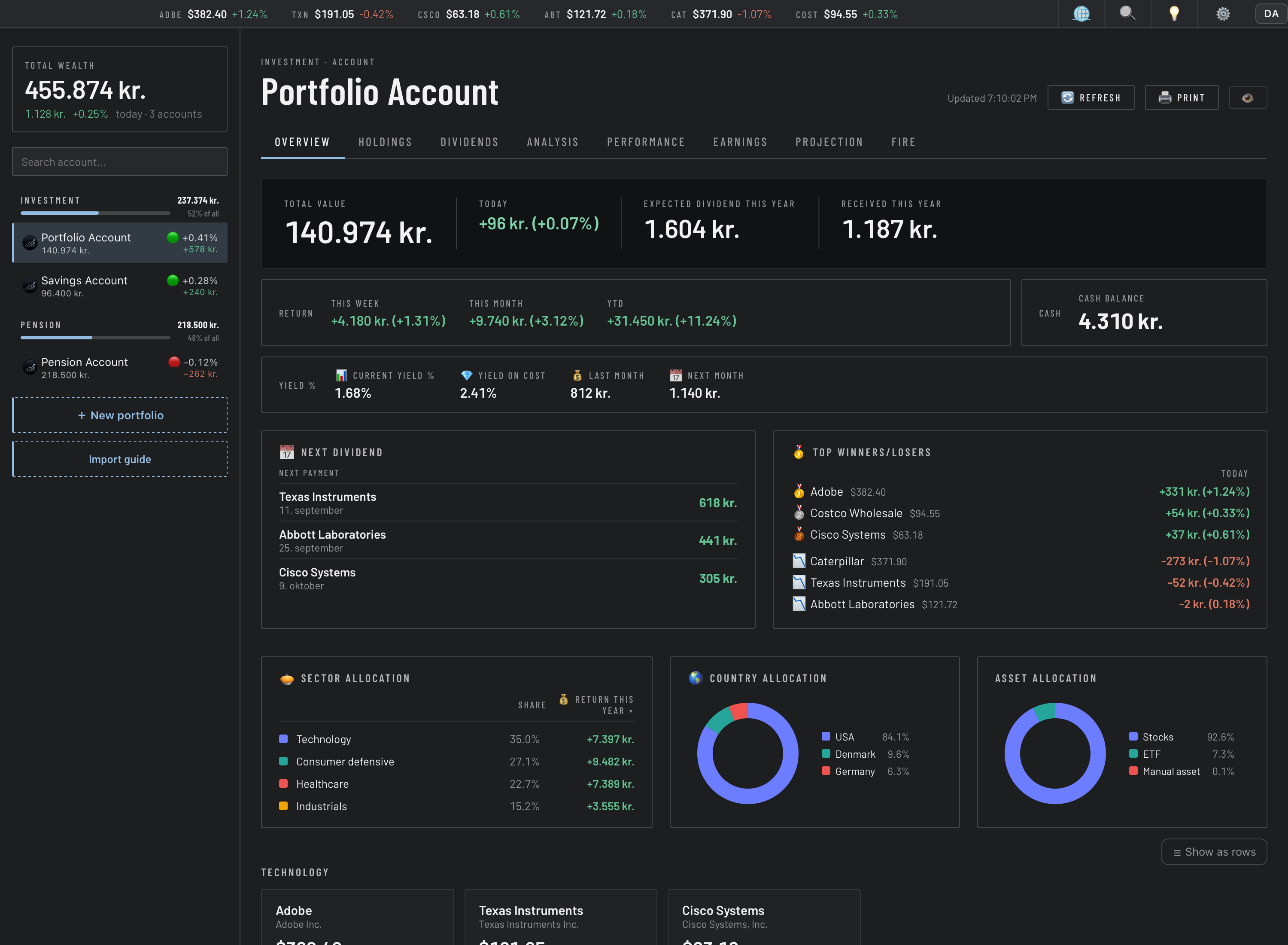Open the Projection tab
This screenshot has width=1288, height=945.
pyautogui.click(x=829, y=142)
